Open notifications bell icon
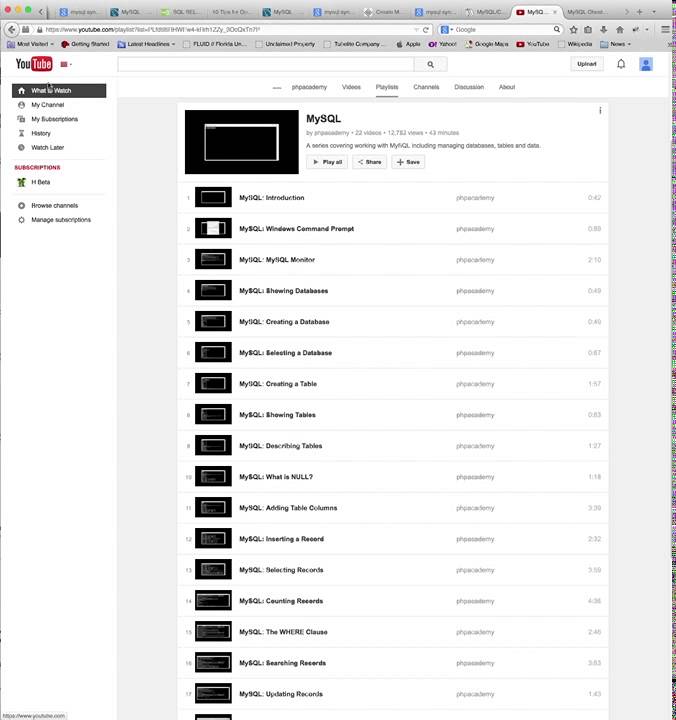The height and width of the screenshot is (720, 676). [x=621, y=64]
